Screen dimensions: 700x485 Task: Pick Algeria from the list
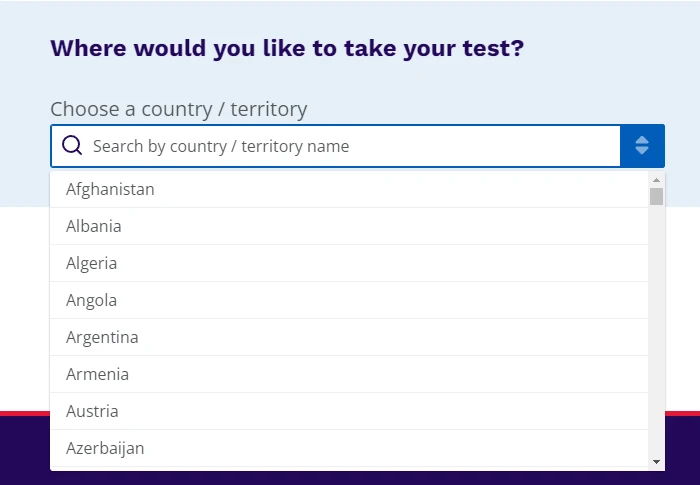coord(92,263)
